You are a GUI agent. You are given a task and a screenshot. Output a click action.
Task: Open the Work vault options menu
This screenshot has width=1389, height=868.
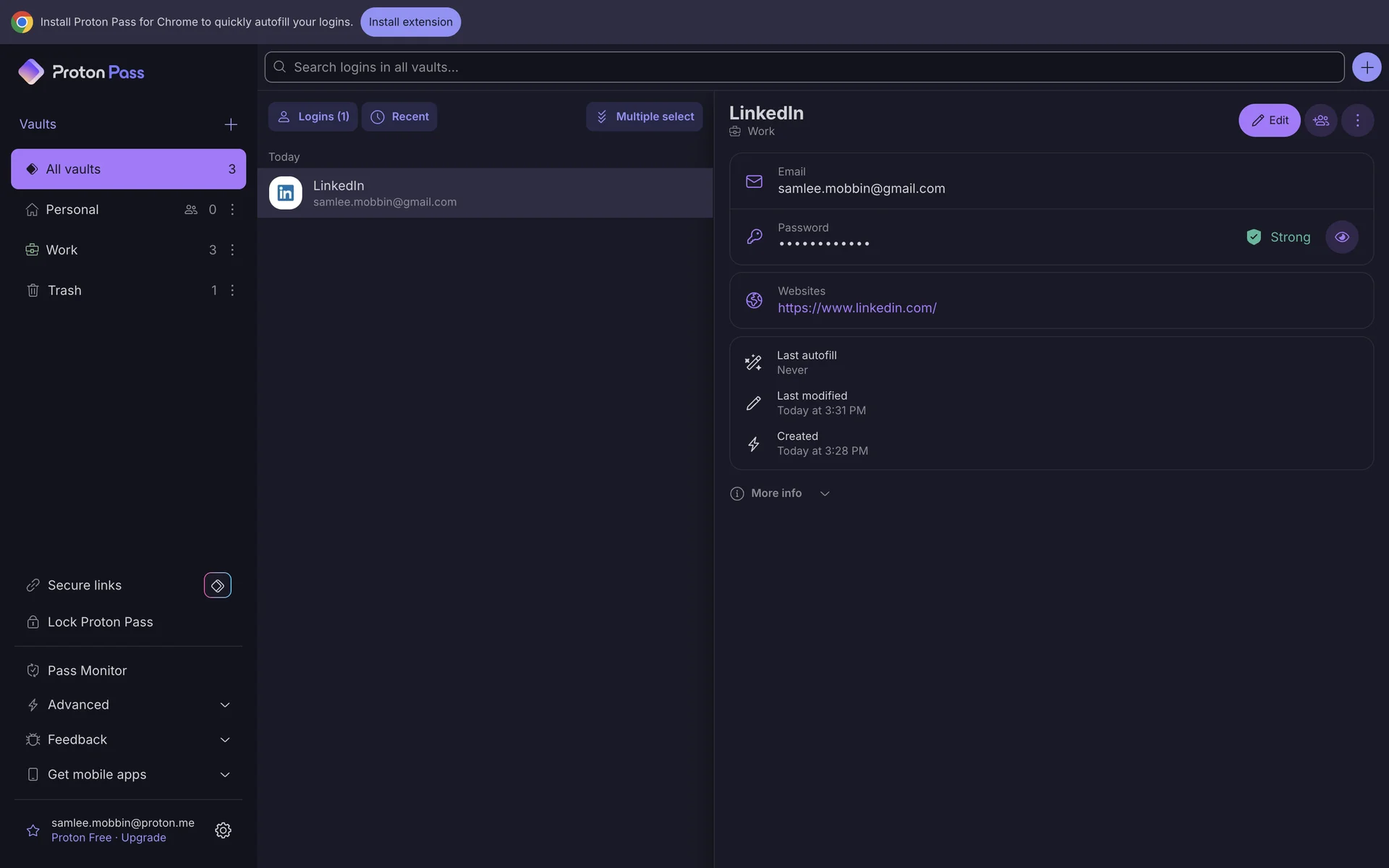coord(232,250)
